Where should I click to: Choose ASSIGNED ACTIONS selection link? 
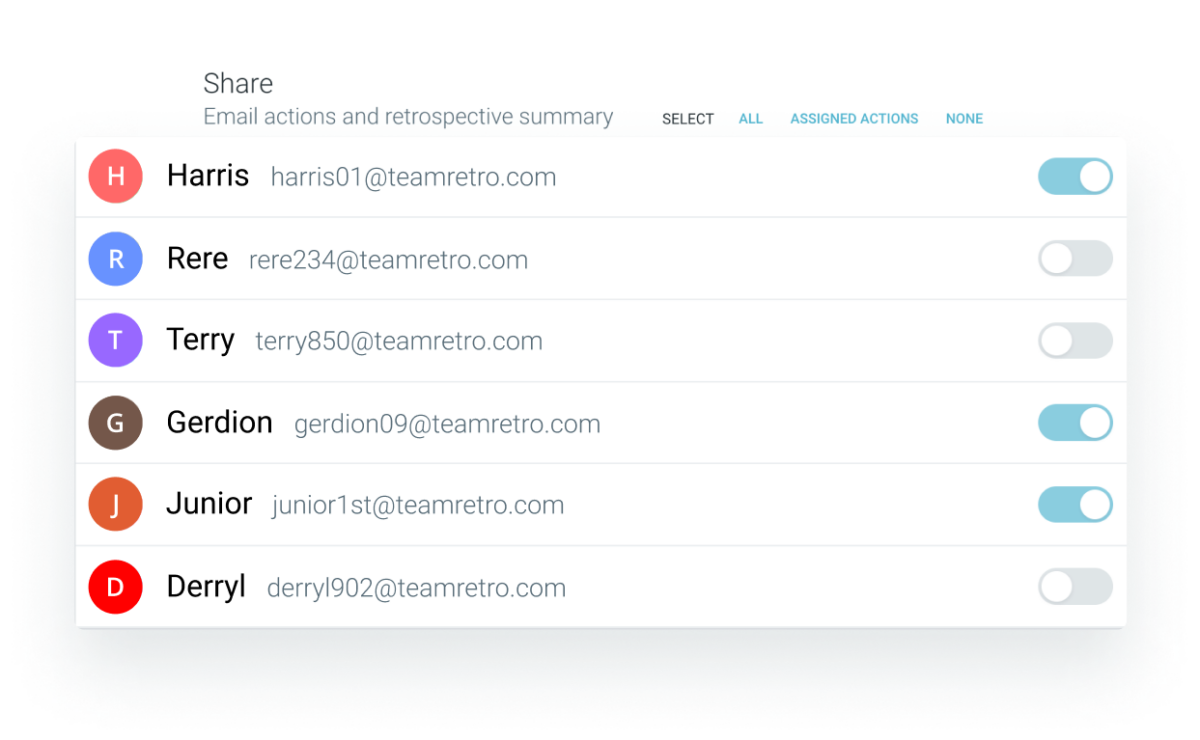pos(854,119)
